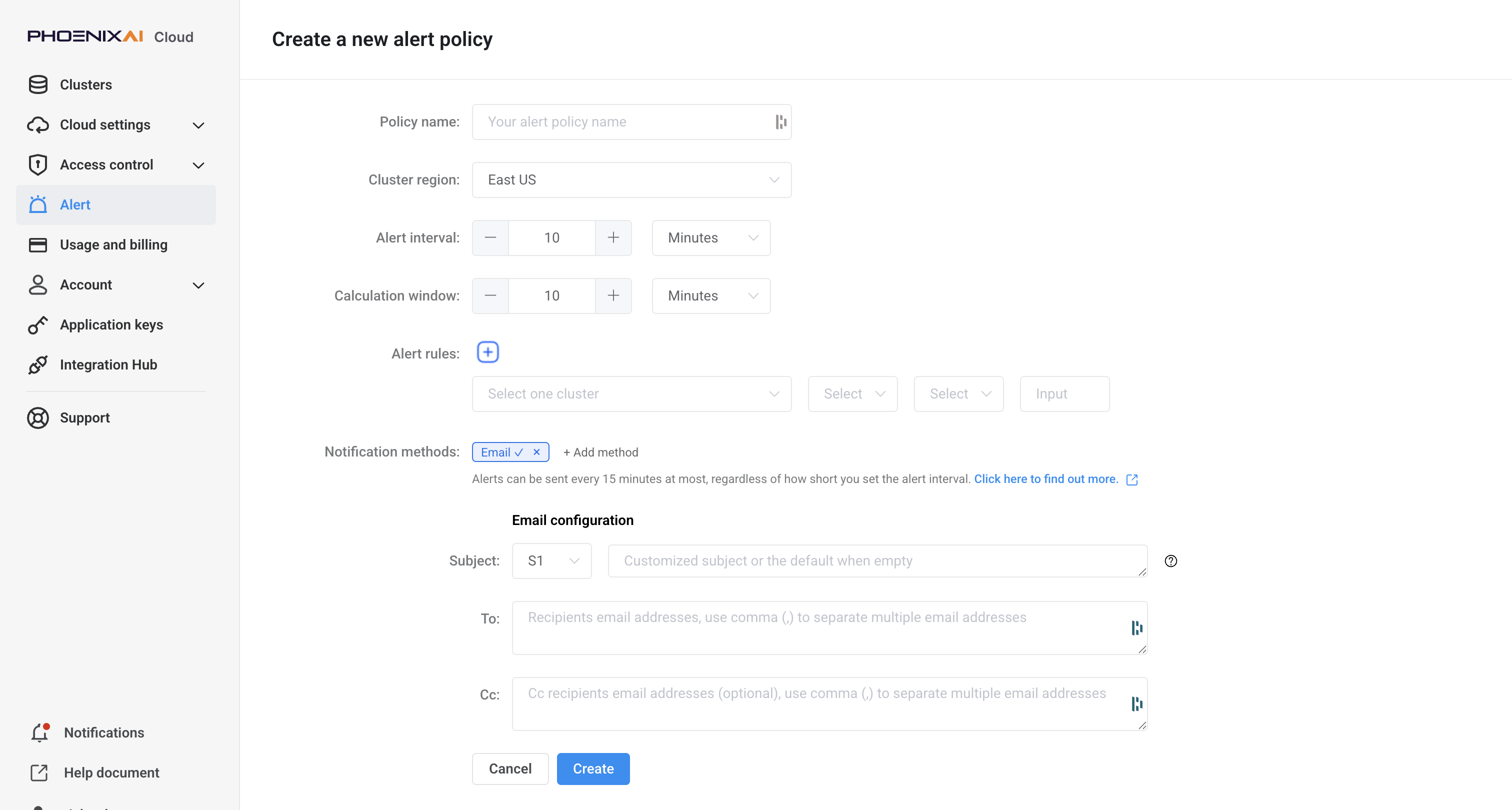
Task: Open Application keys page
Action: click(x=116, y=324)
